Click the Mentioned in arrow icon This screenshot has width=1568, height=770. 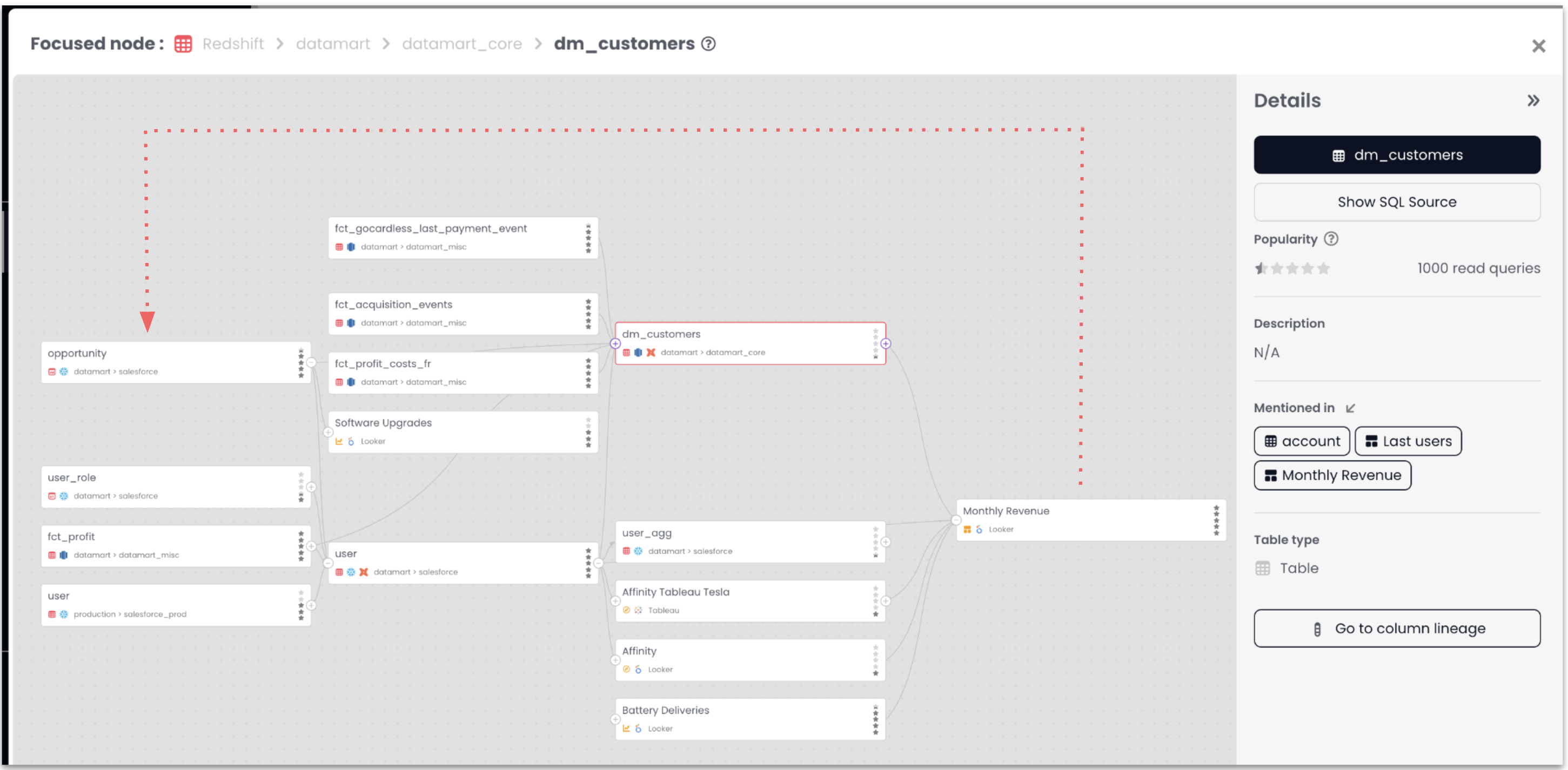(x=1350, y=408)
